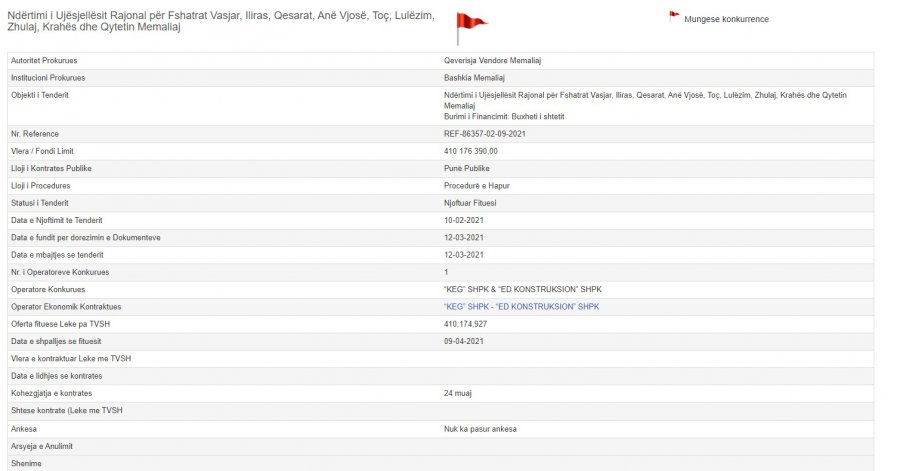This screenshot has width=900, height=471.
Task: Click the Autoritet Prokurues label
Action: [x=44, y=61]
